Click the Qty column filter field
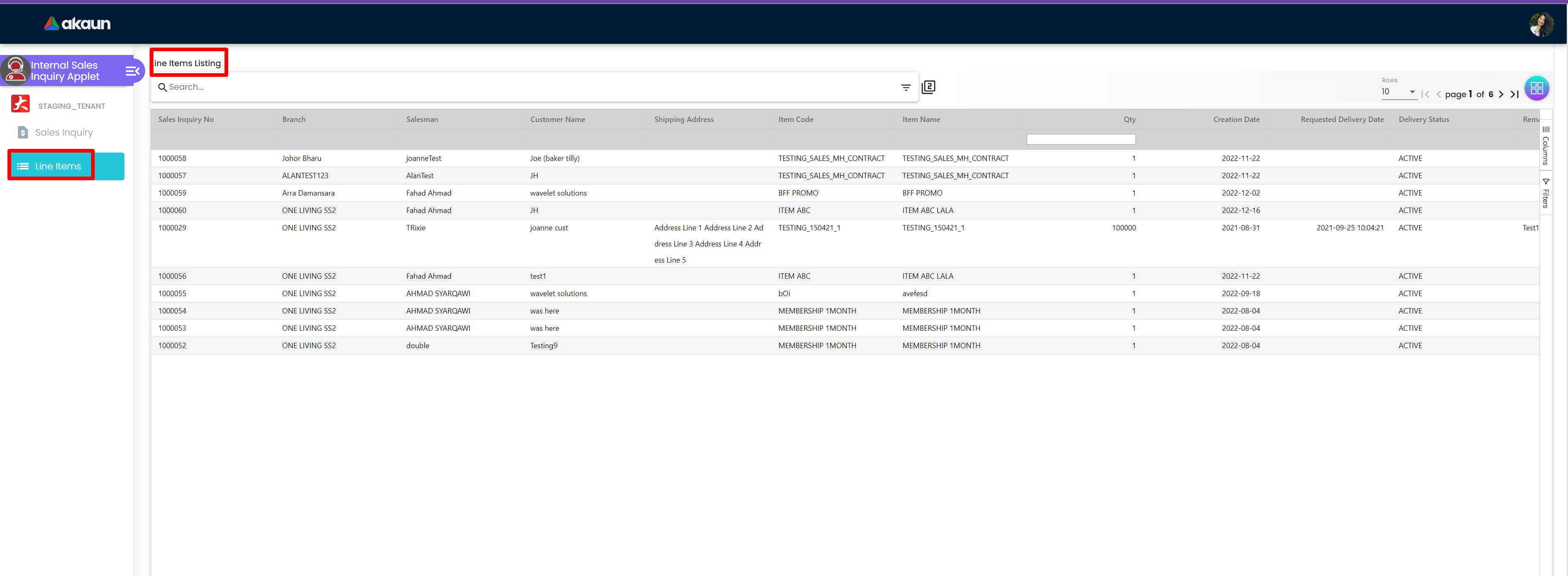 [x=1080, y=139]
